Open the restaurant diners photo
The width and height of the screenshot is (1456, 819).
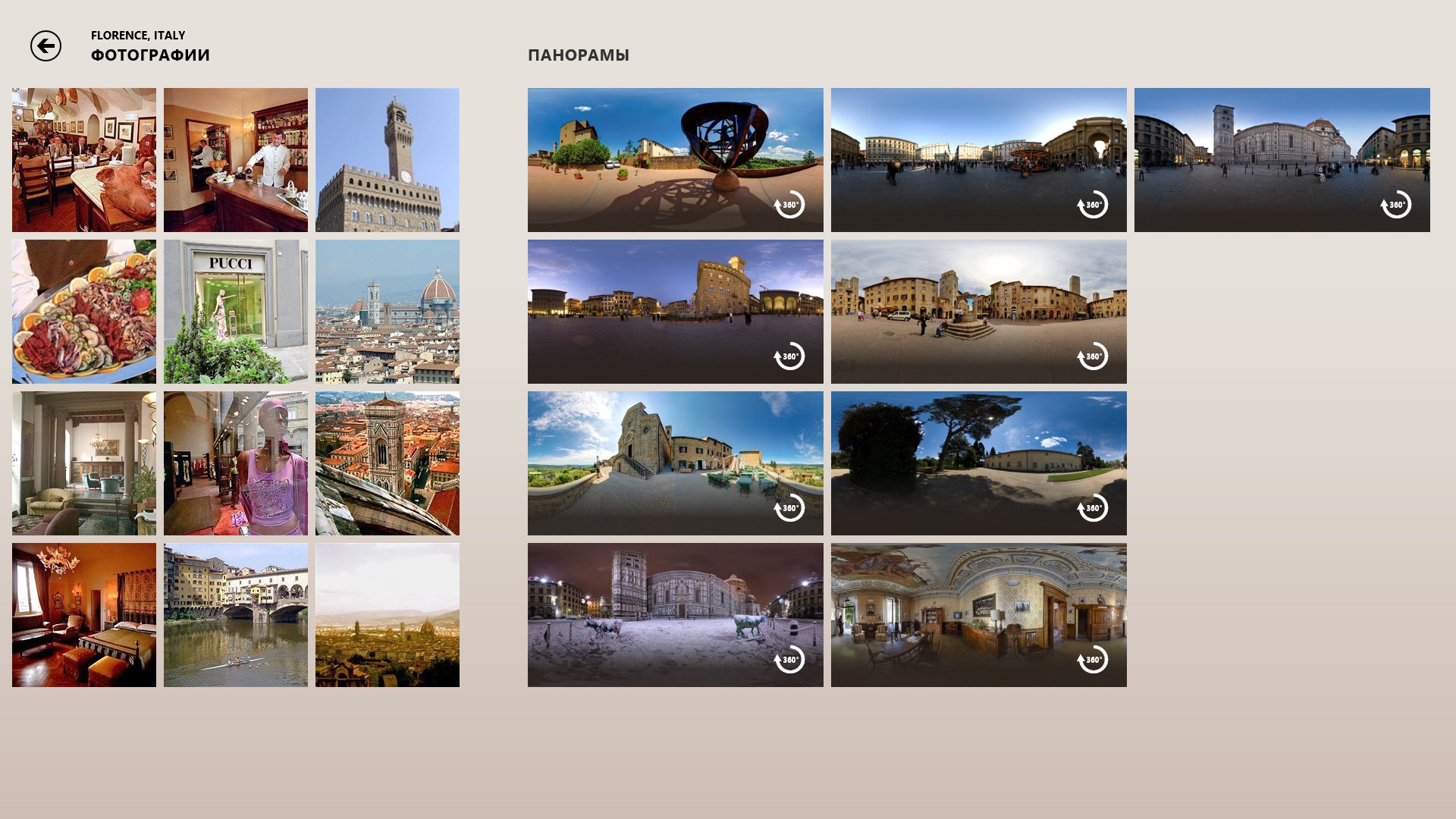(x=84, y=160)
